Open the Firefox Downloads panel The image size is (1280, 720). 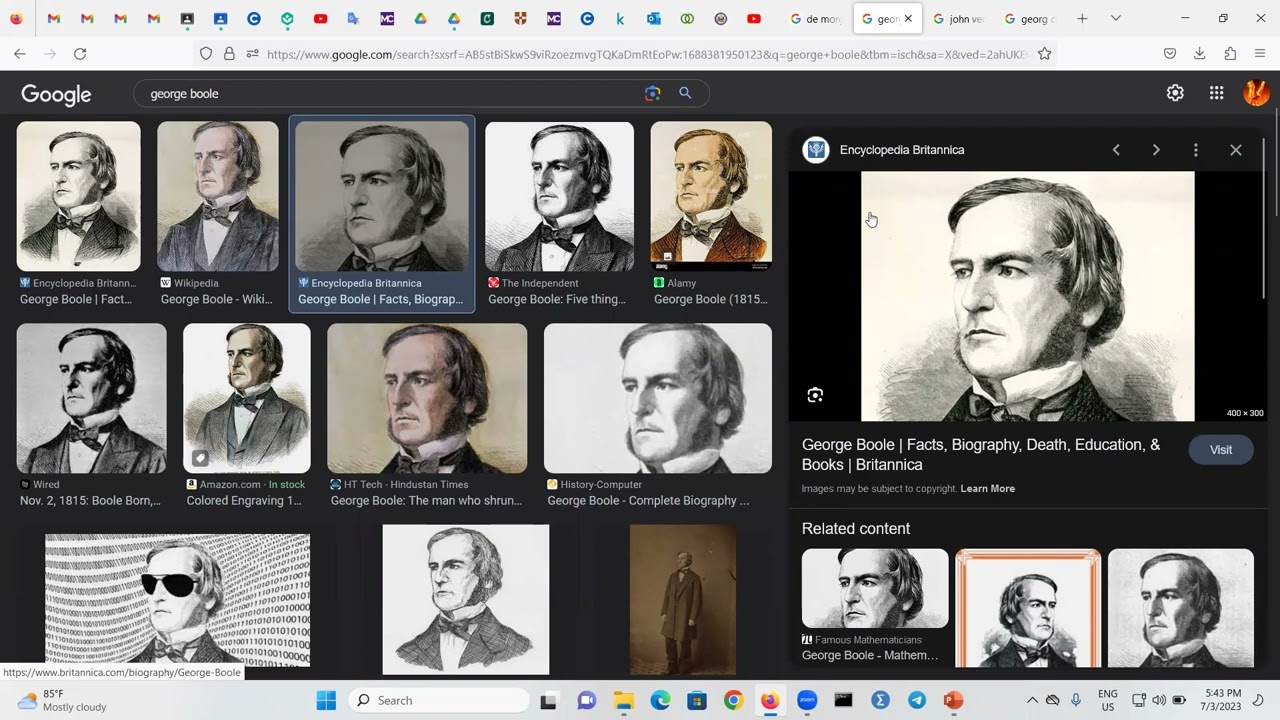[1200, 54]
